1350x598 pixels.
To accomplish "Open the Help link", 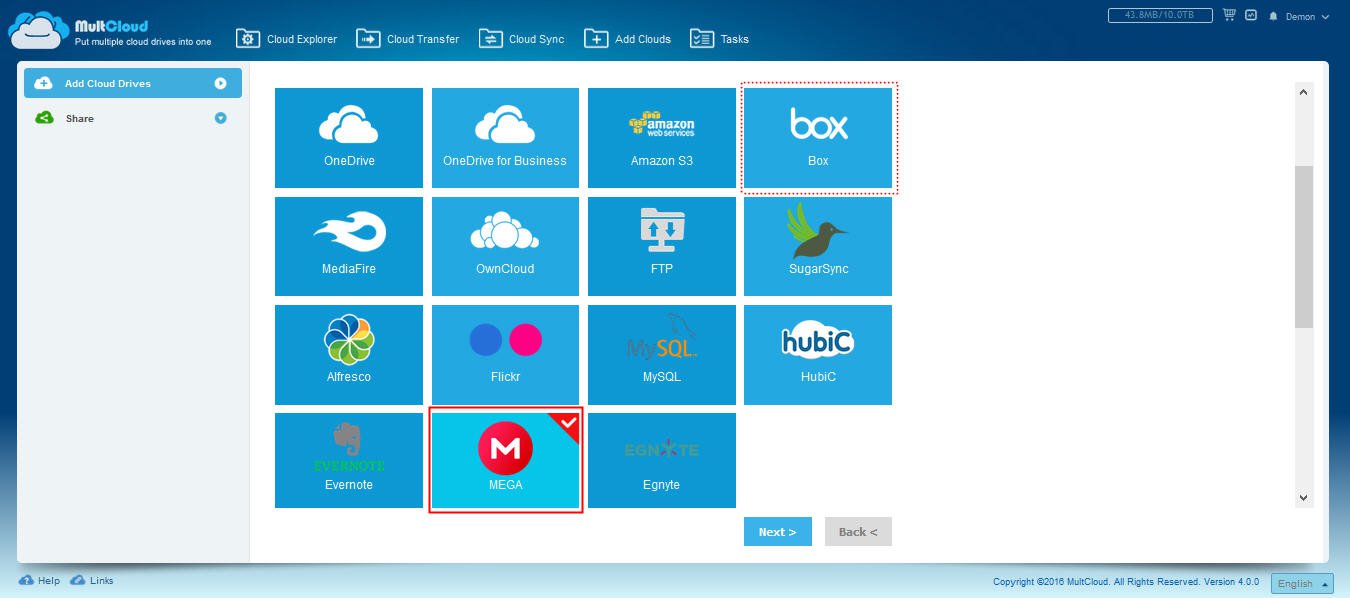I will 39,580.
